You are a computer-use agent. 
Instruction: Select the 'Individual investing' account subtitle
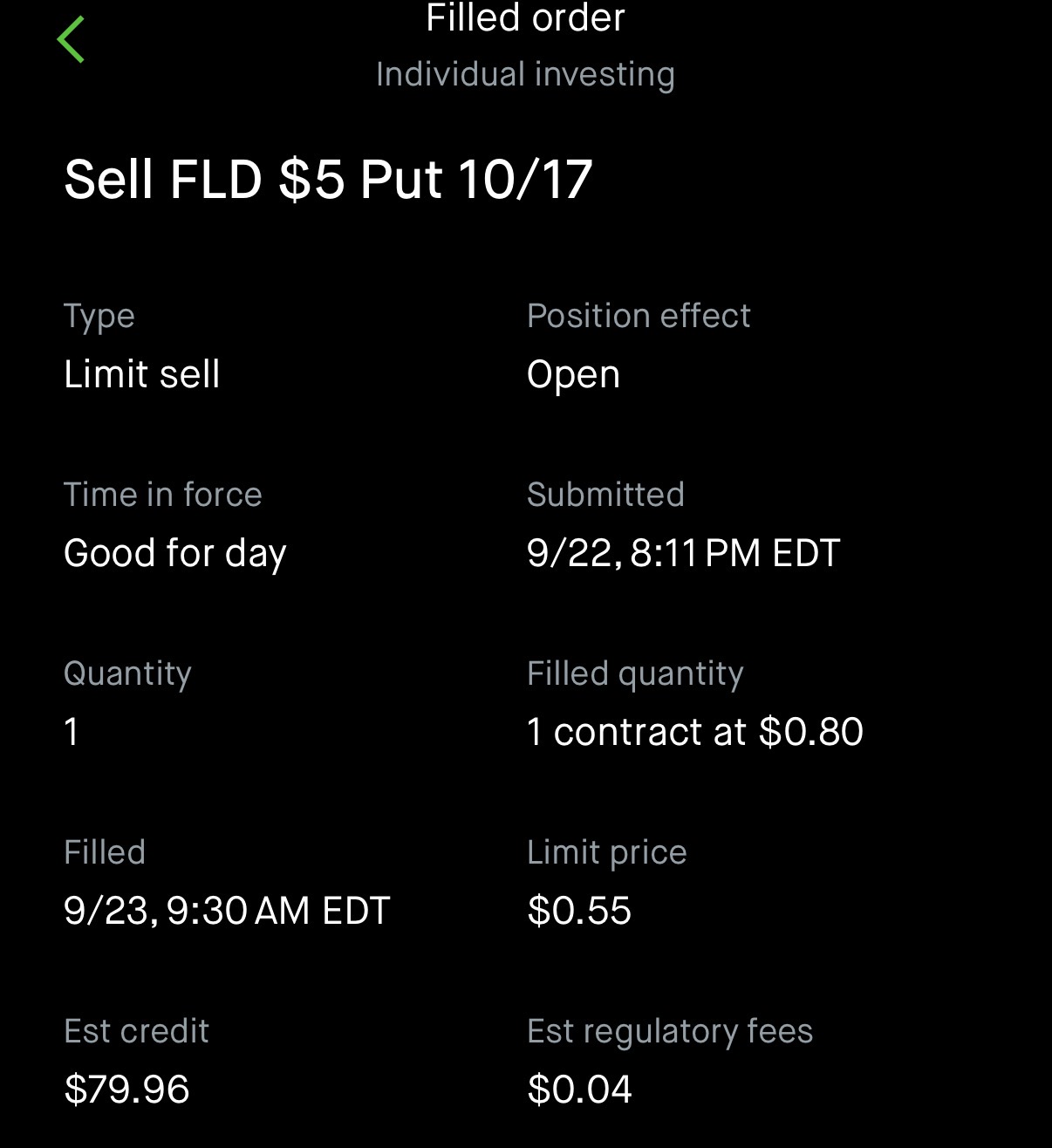[x=525, y=74]
